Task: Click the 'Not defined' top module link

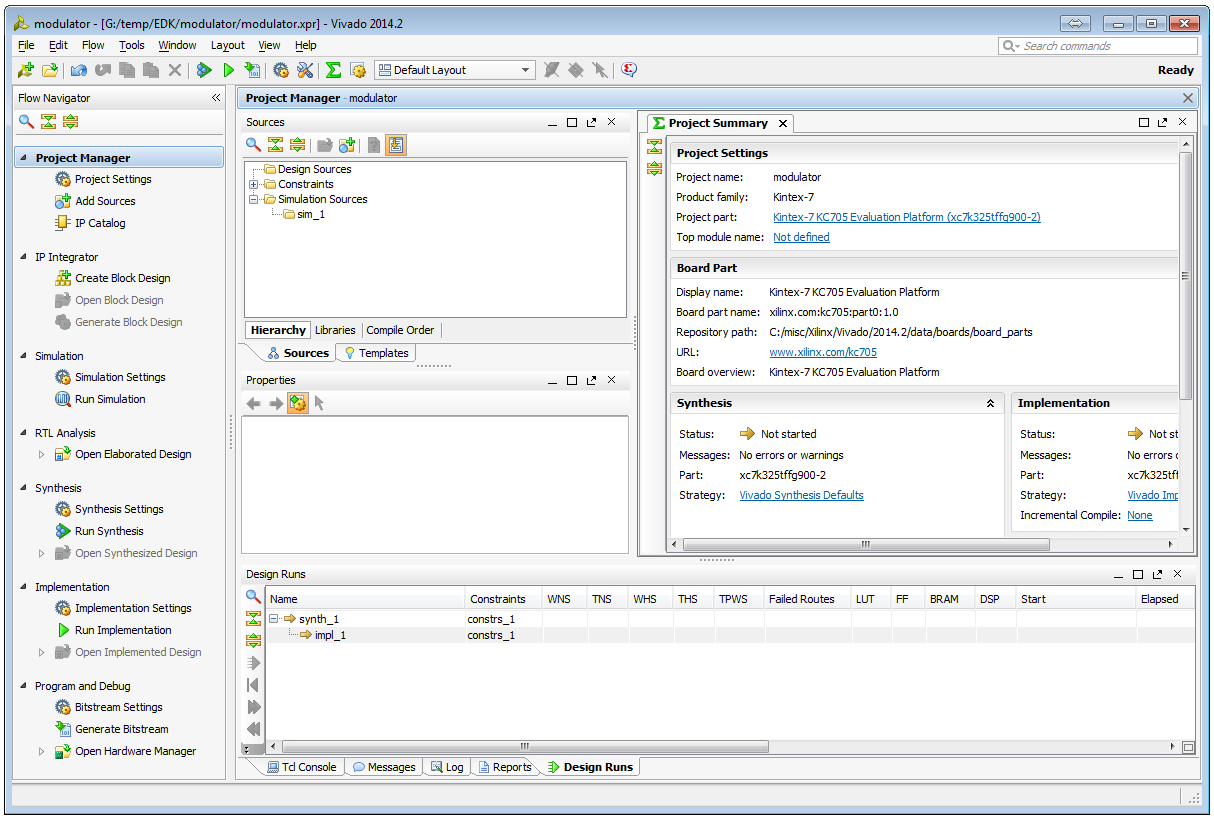Action: (x=801, y=238)
